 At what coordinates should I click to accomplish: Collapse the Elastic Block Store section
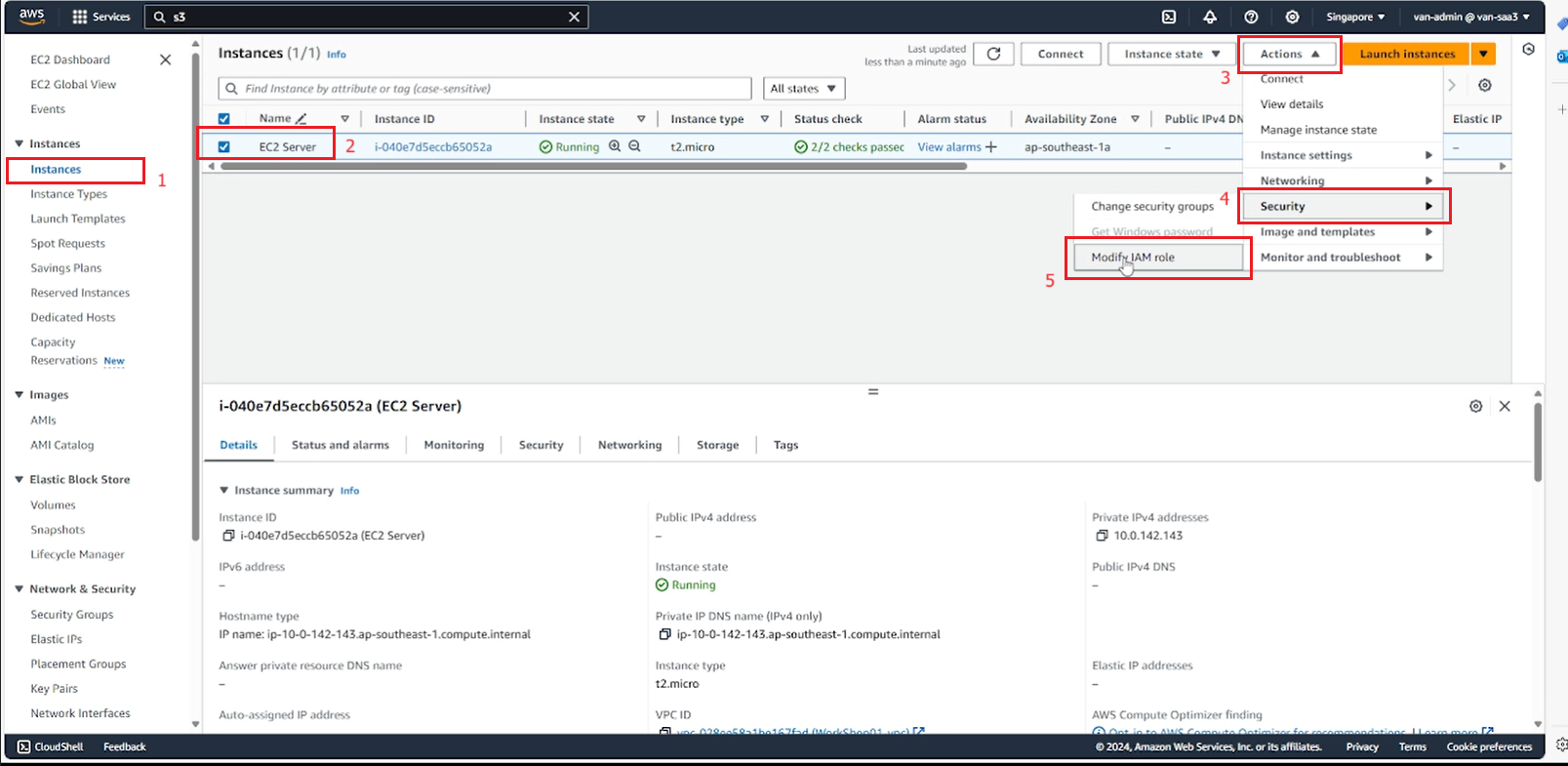[x=19, y=479]
